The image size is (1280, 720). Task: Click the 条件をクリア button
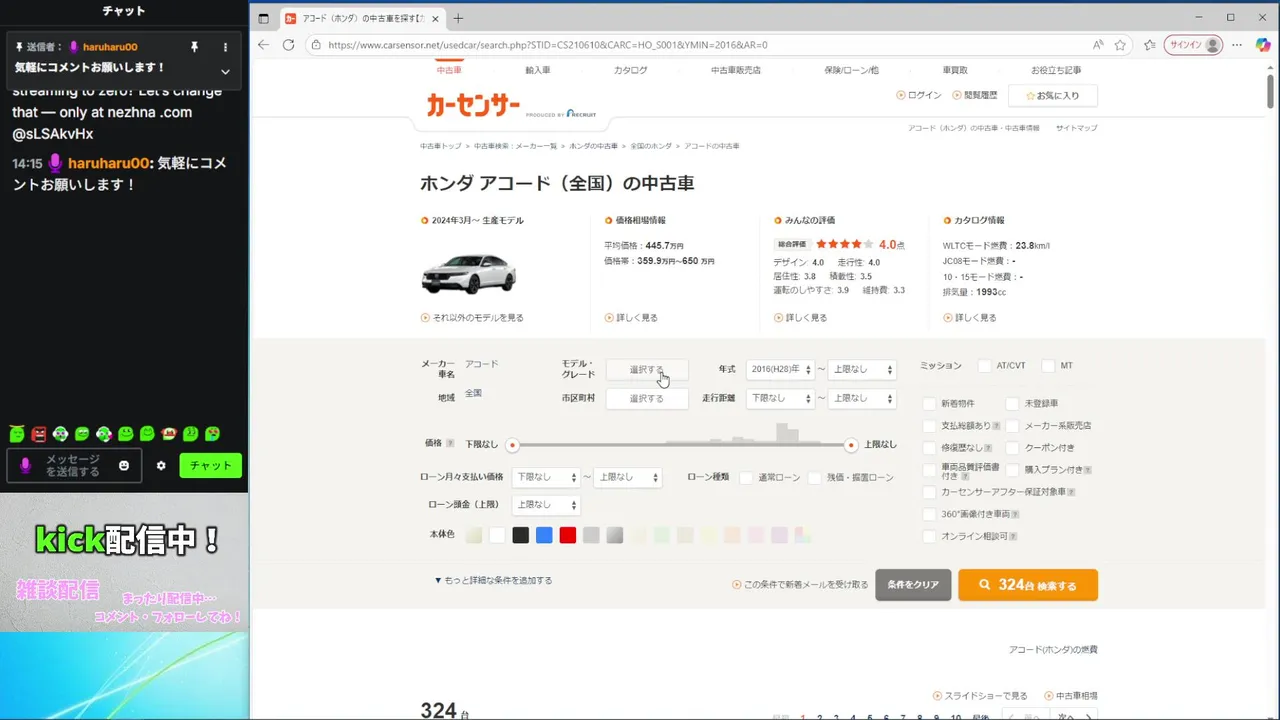tap(913, 585)
